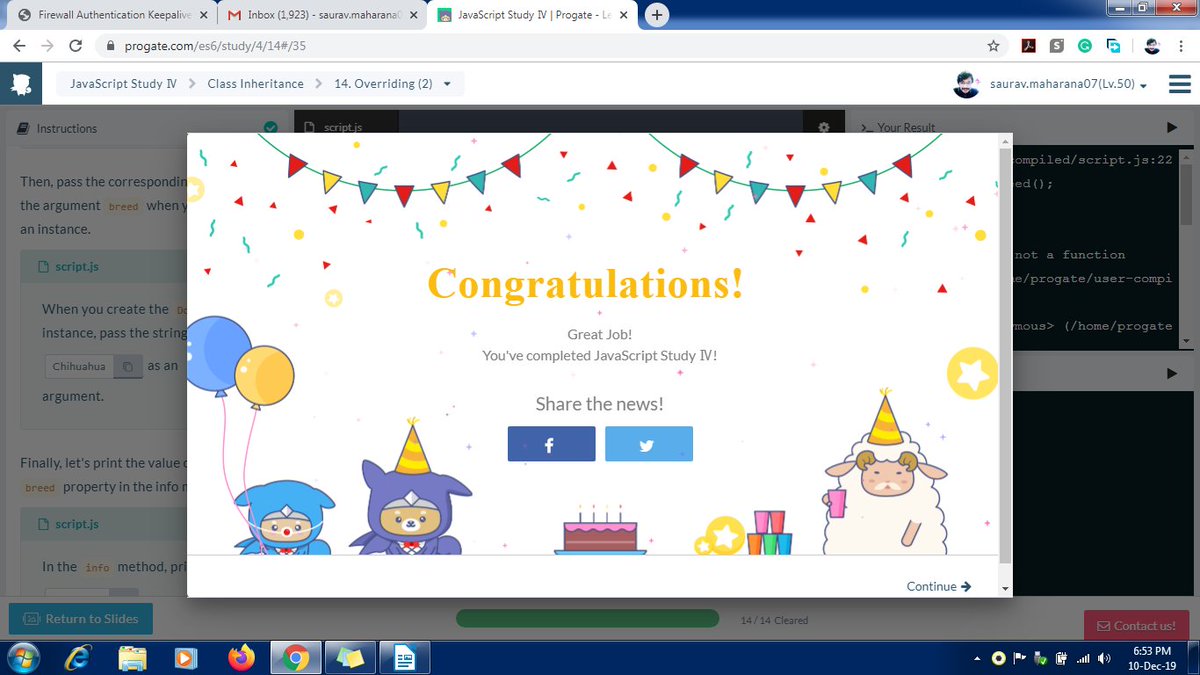The width and height of the screenshot is (1200, 675).
Task: Open the Windows Start menu
Action: tap(23, 658)
